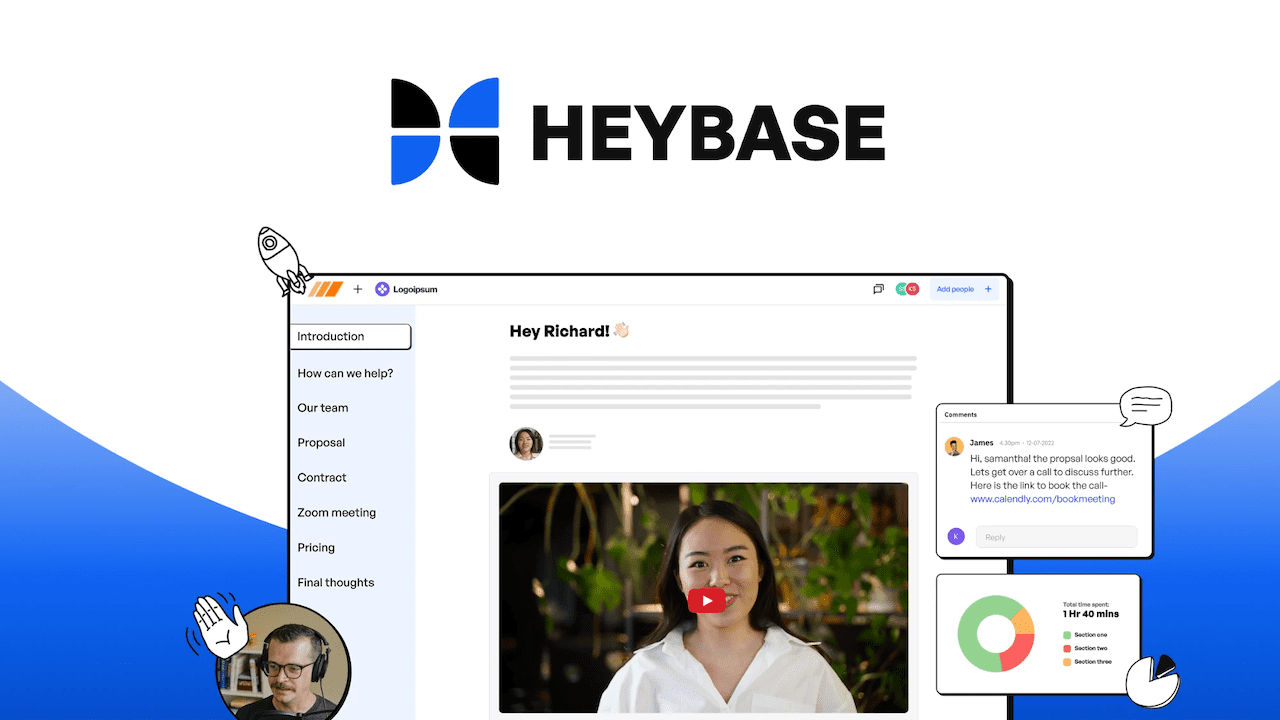
Task: Click the Logoipsum brand name text
Action: [415, 289]
